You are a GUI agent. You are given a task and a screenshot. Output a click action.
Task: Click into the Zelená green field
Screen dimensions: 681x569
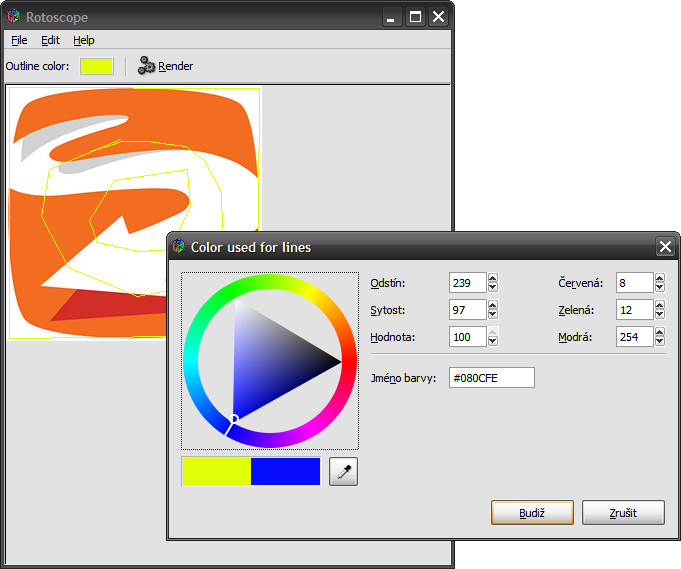point(635,310)
